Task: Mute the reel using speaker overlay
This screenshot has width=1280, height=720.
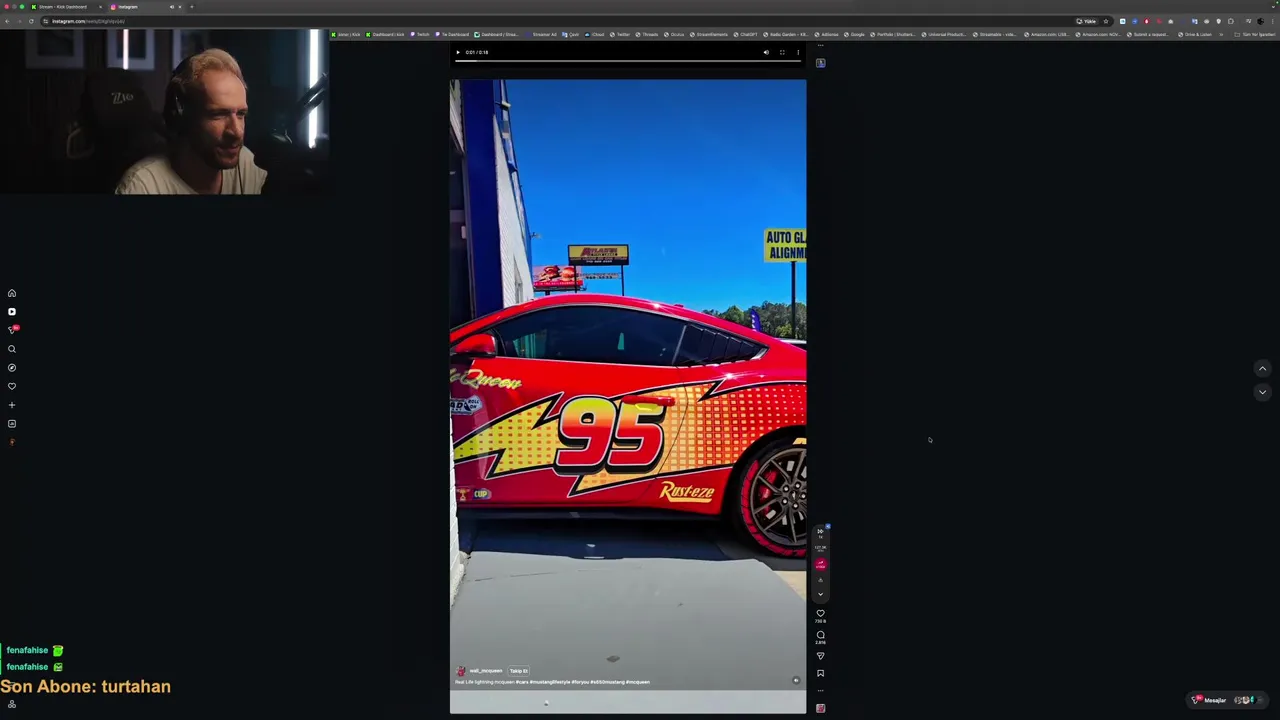Action: [x=796, y=681]
